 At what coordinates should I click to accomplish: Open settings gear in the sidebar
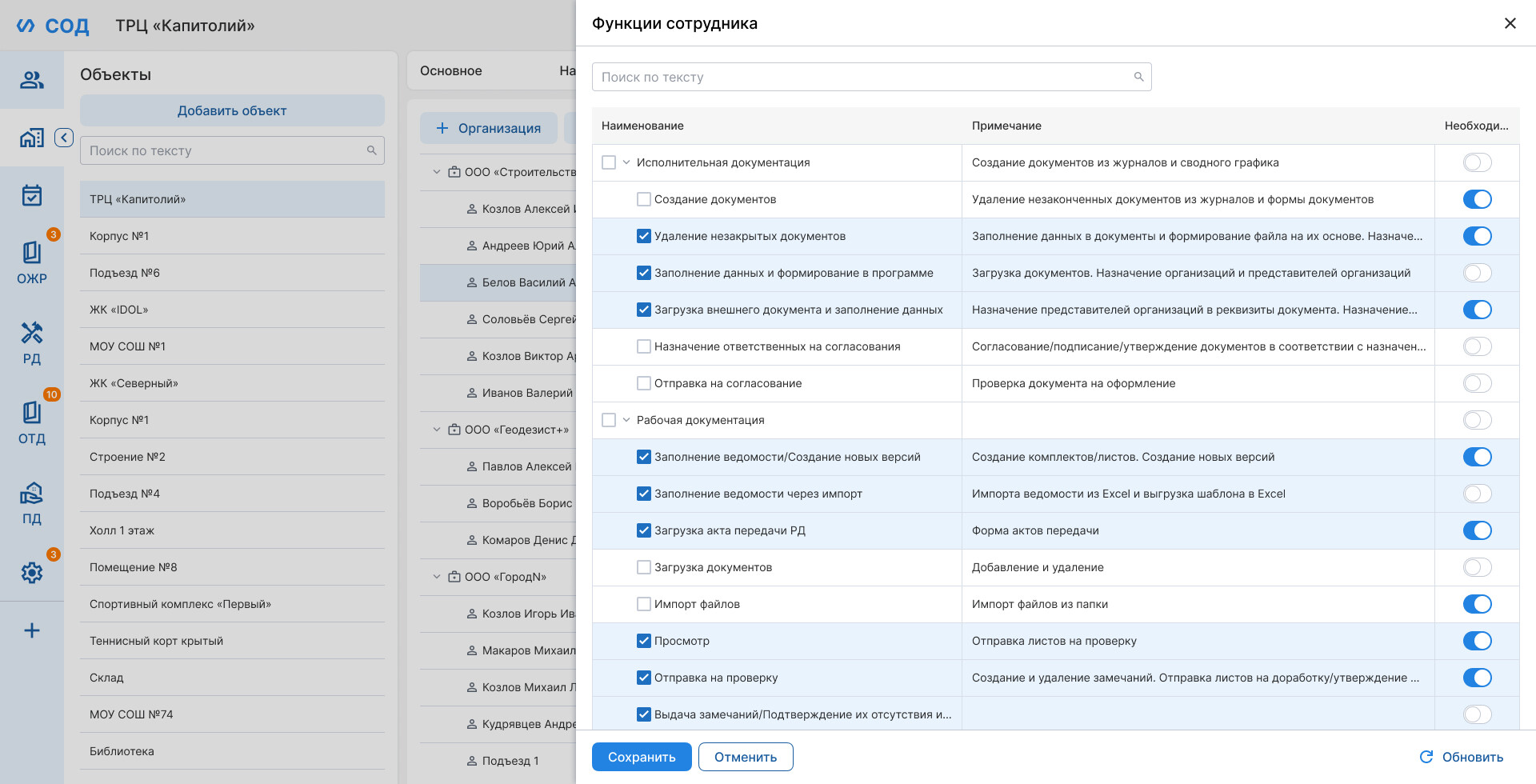tap(32, 573)
